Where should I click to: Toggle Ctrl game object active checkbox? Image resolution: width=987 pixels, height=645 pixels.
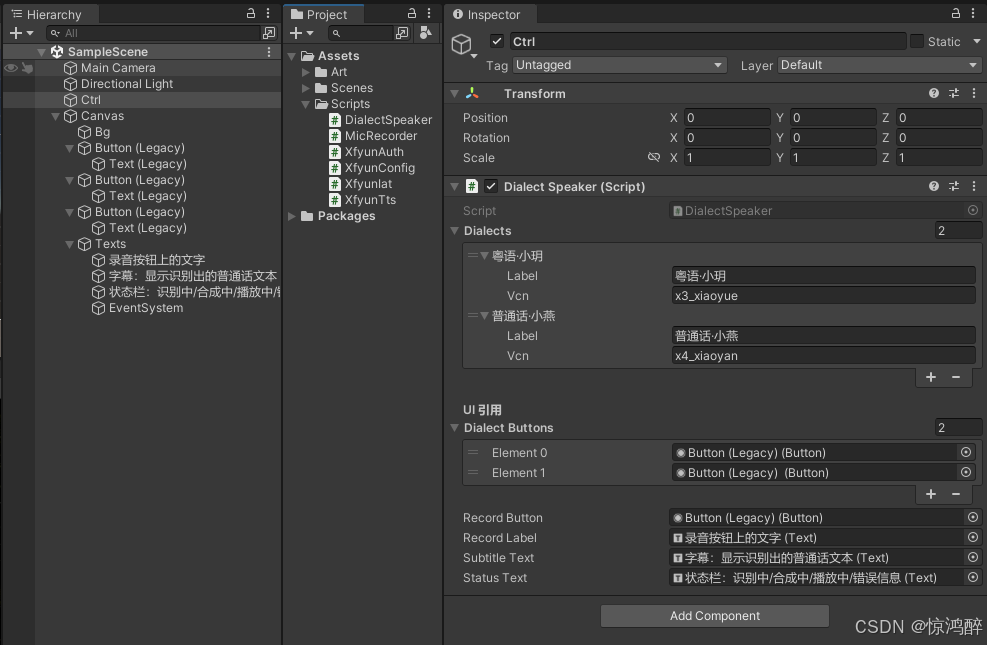[x=497, y=42]
